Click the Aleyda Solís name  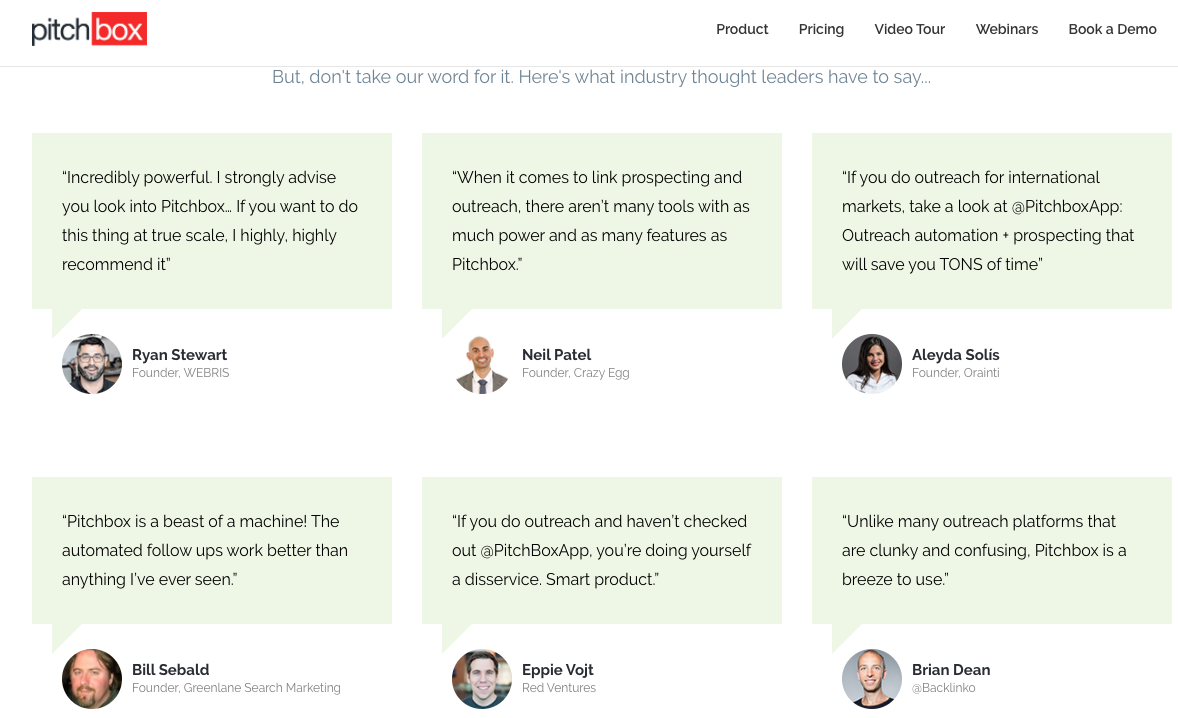956,354
